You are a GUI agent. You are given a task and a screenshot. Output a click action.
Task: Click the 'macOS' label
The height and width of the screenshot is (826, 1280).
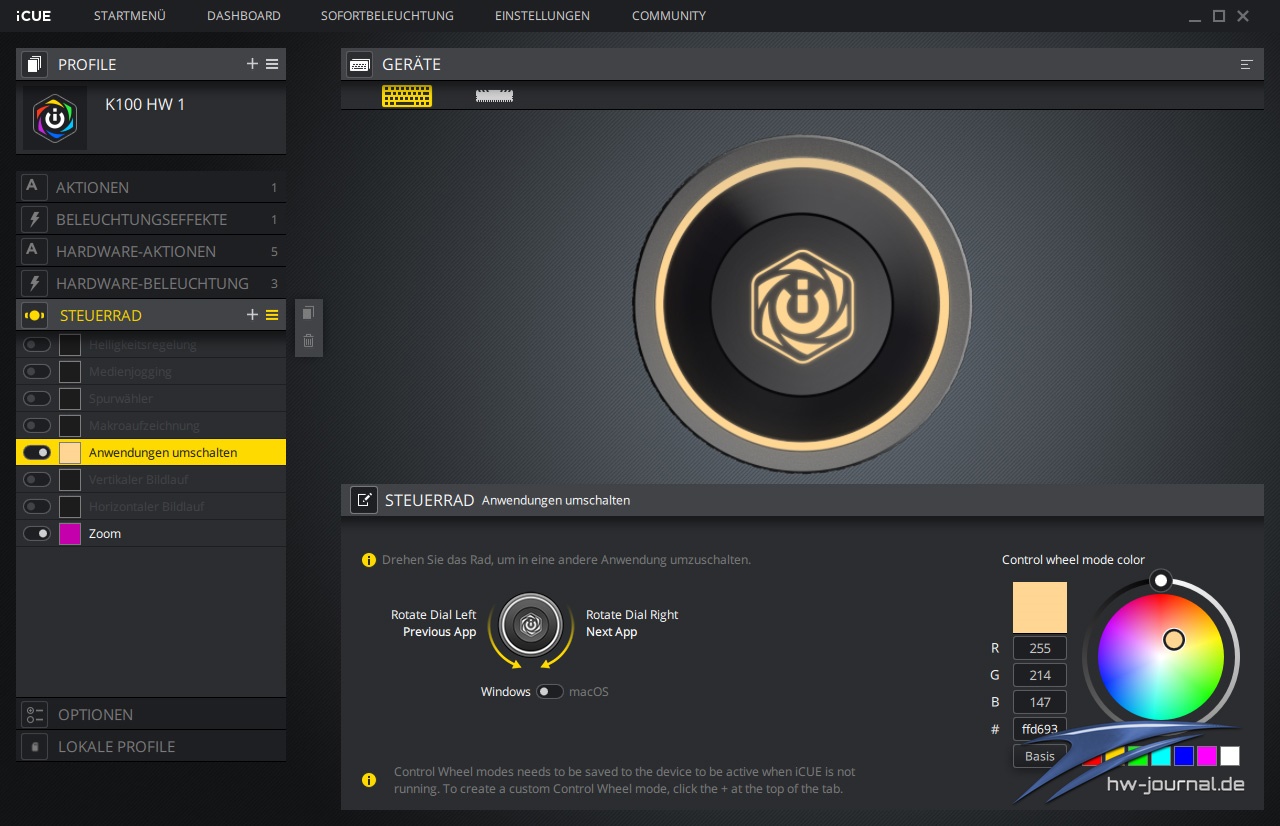coord(589,692)
